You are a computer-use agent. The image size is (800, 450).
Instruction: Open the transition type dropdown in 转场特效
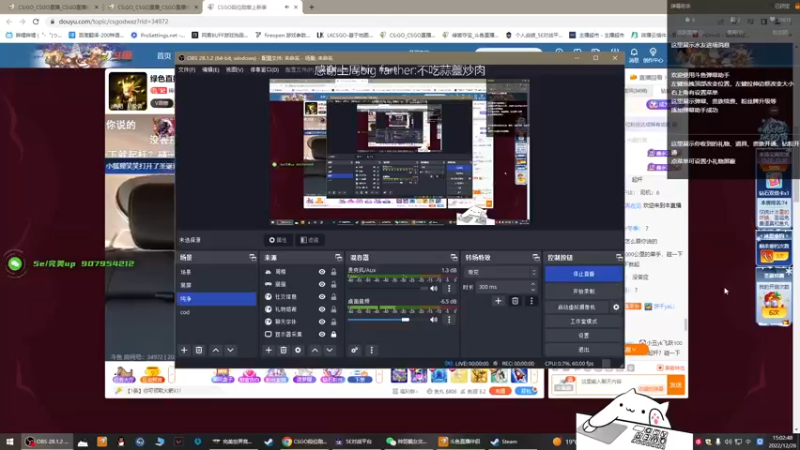point(501,272)
